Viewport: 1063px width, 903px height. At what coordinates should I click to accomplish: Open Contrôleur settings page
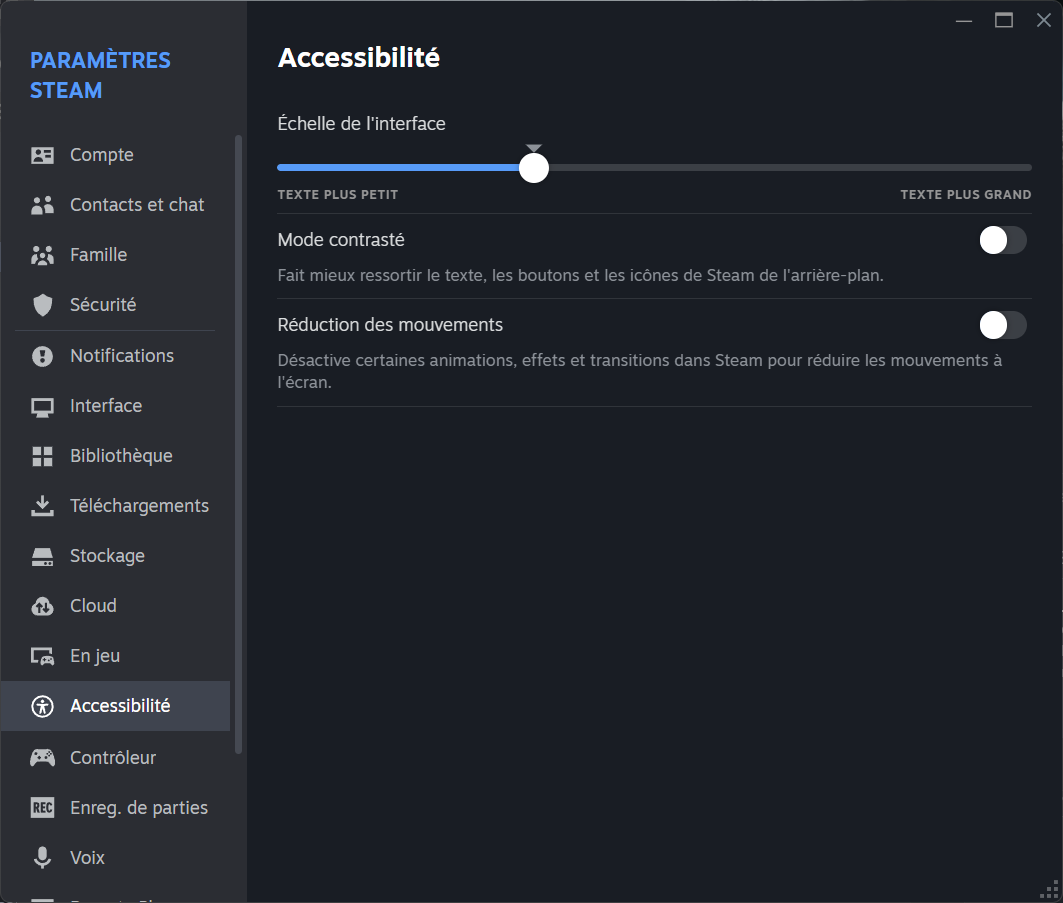click(x=115, y=757)
